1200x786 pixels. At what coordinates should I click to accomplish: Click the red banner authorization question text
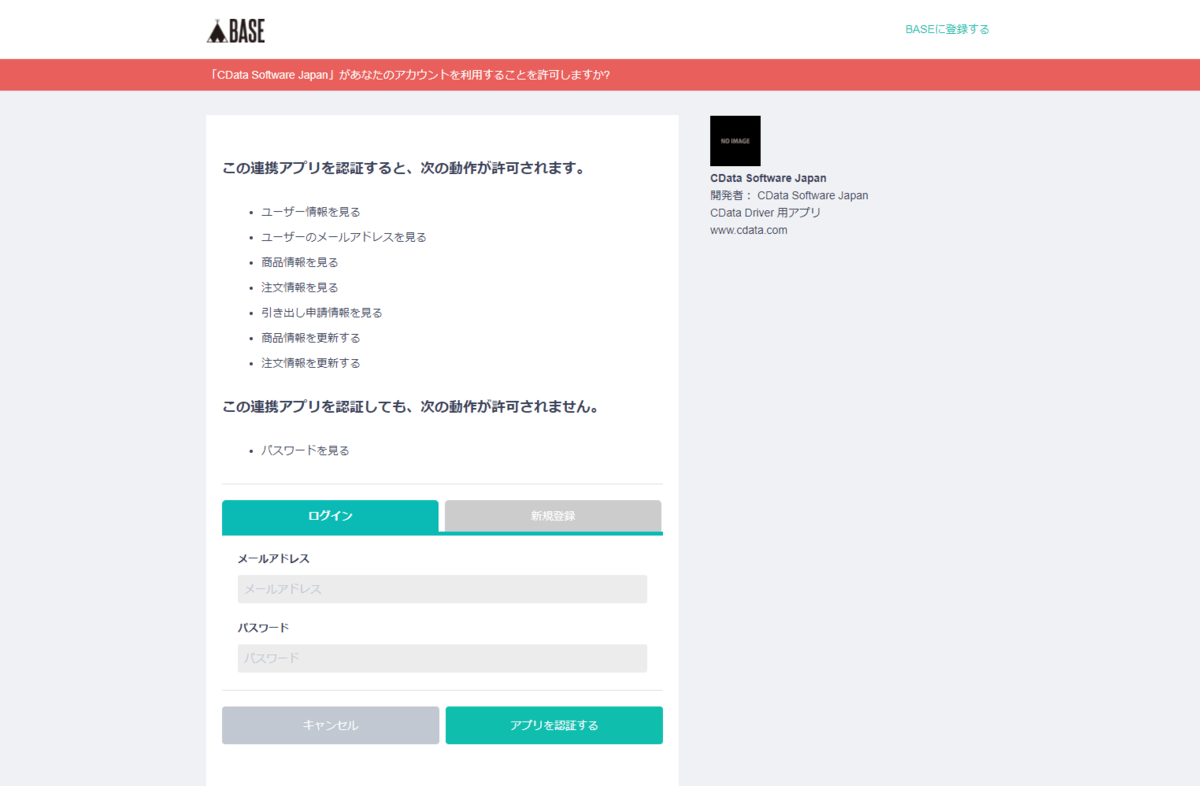pyautogui.click(x=410, y=75)
